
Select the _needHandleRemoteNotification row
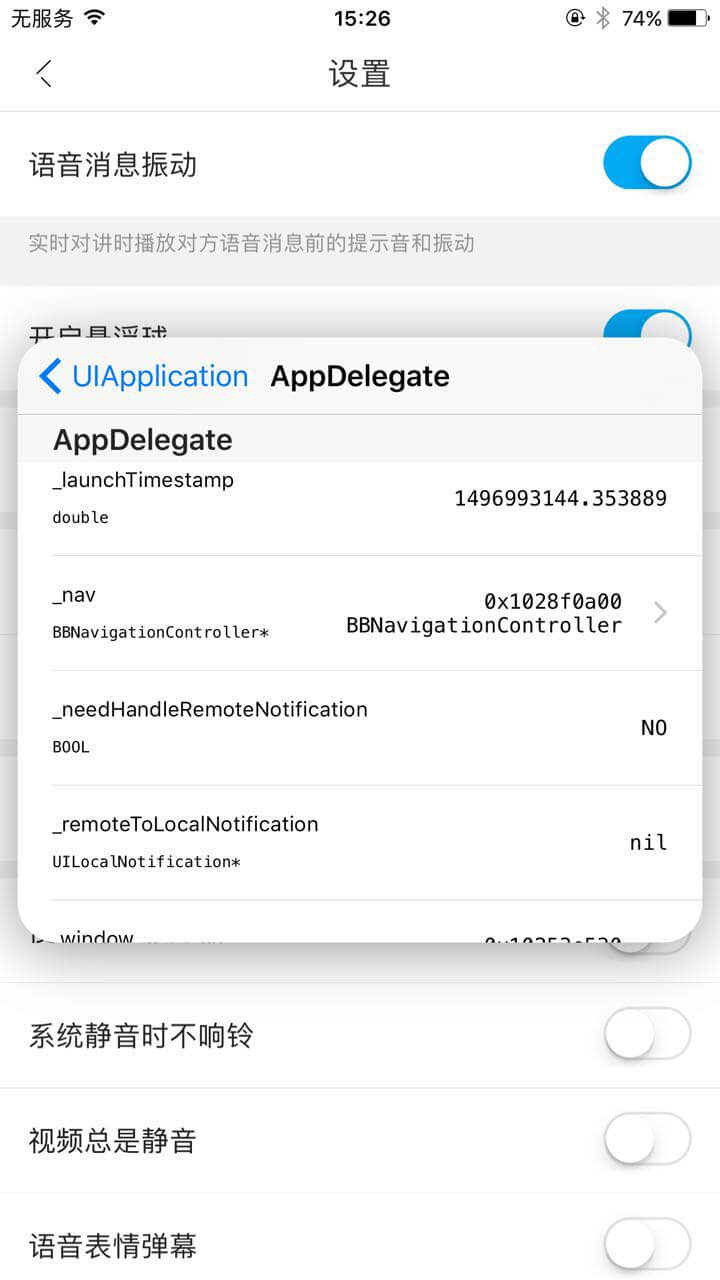(x=360, y=727)
